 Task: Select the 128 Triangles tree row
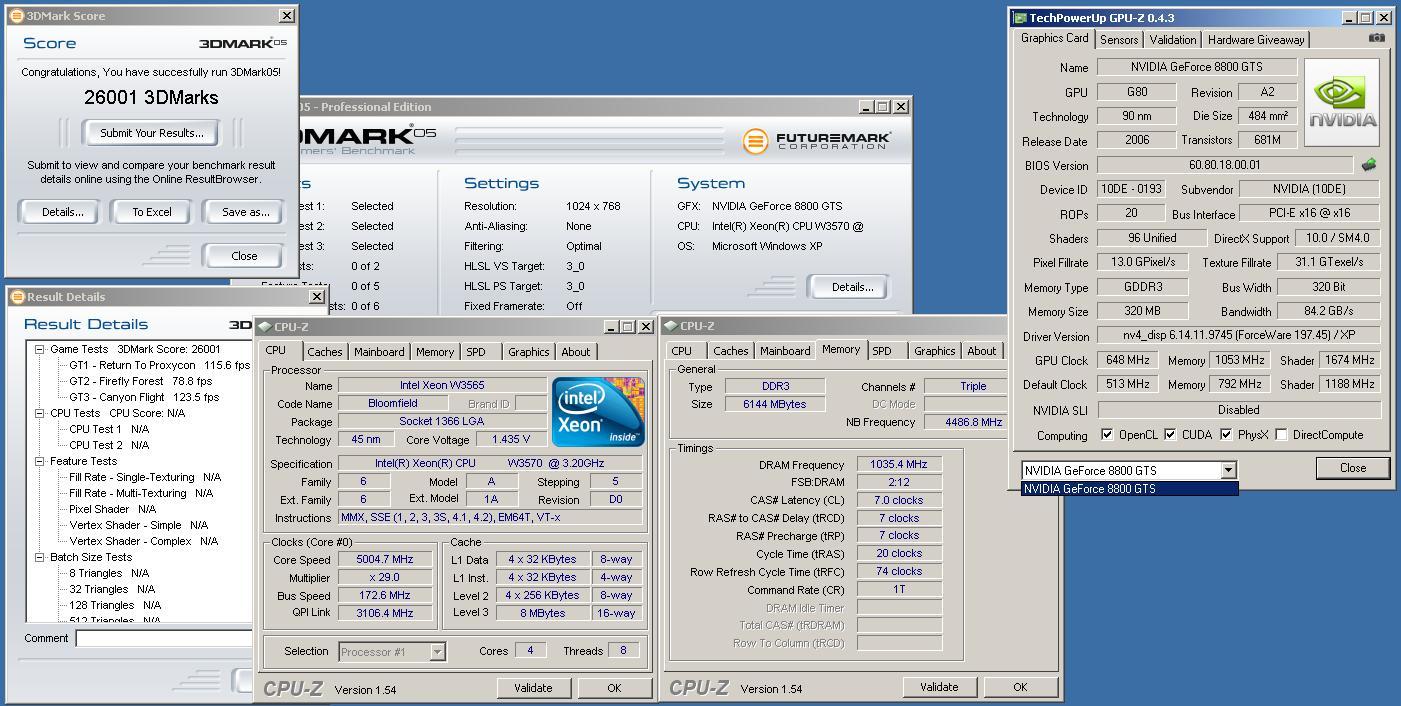114,605
